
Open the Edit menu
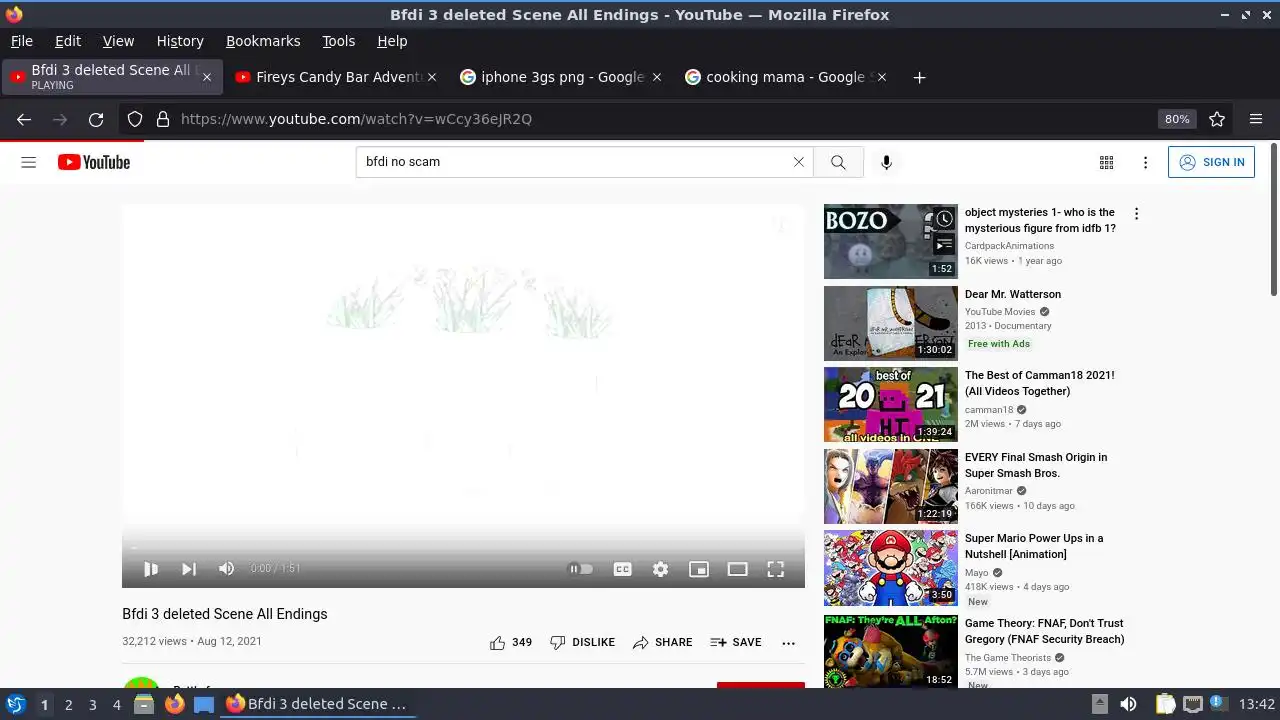68,41
